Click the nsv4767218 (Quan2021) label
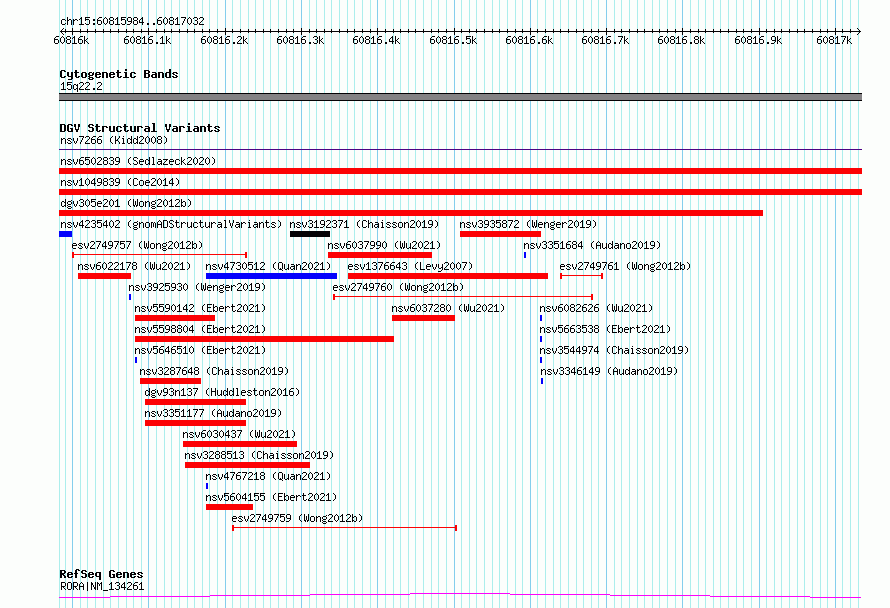This screenshot has width=890, height=608. tap(268, 476)
